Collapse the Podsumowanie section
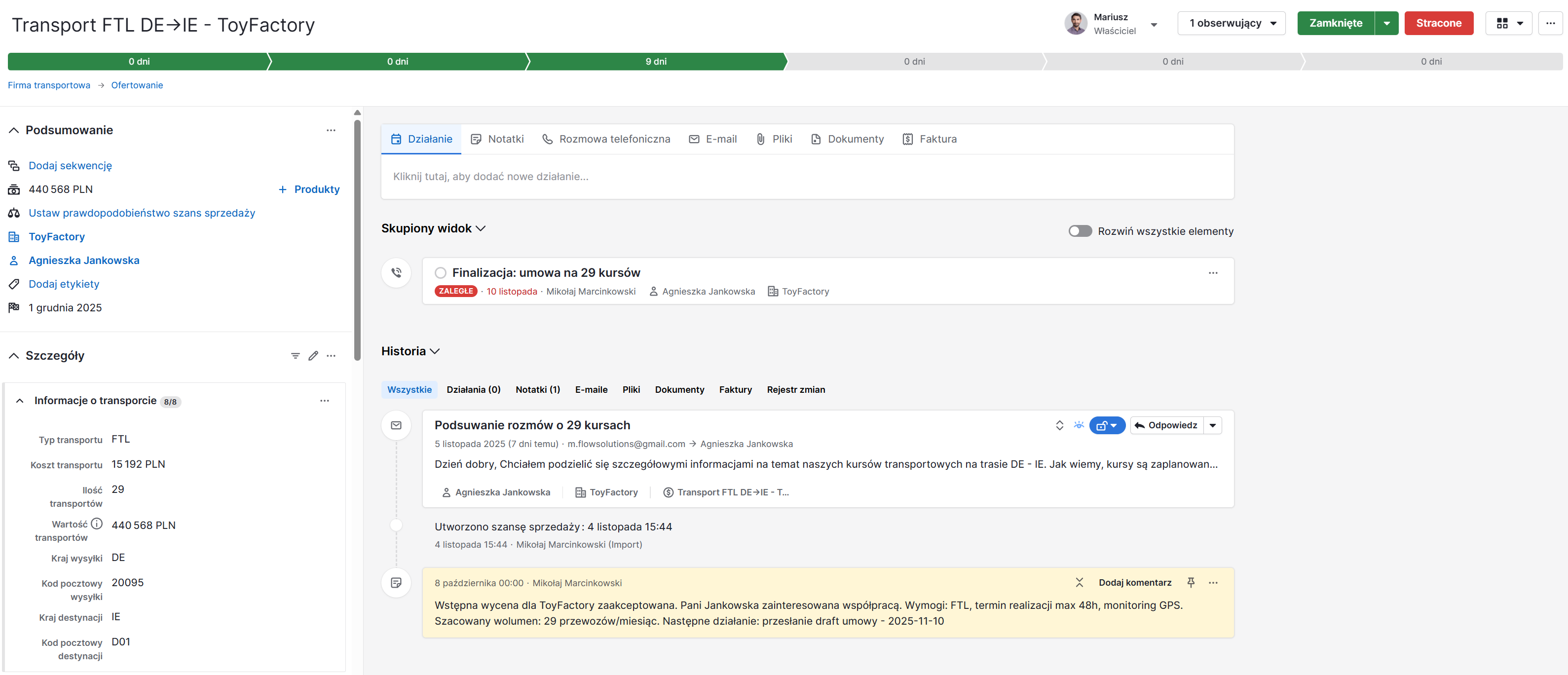The width and height of the screenshot is (1568, 675). (14, 130)
